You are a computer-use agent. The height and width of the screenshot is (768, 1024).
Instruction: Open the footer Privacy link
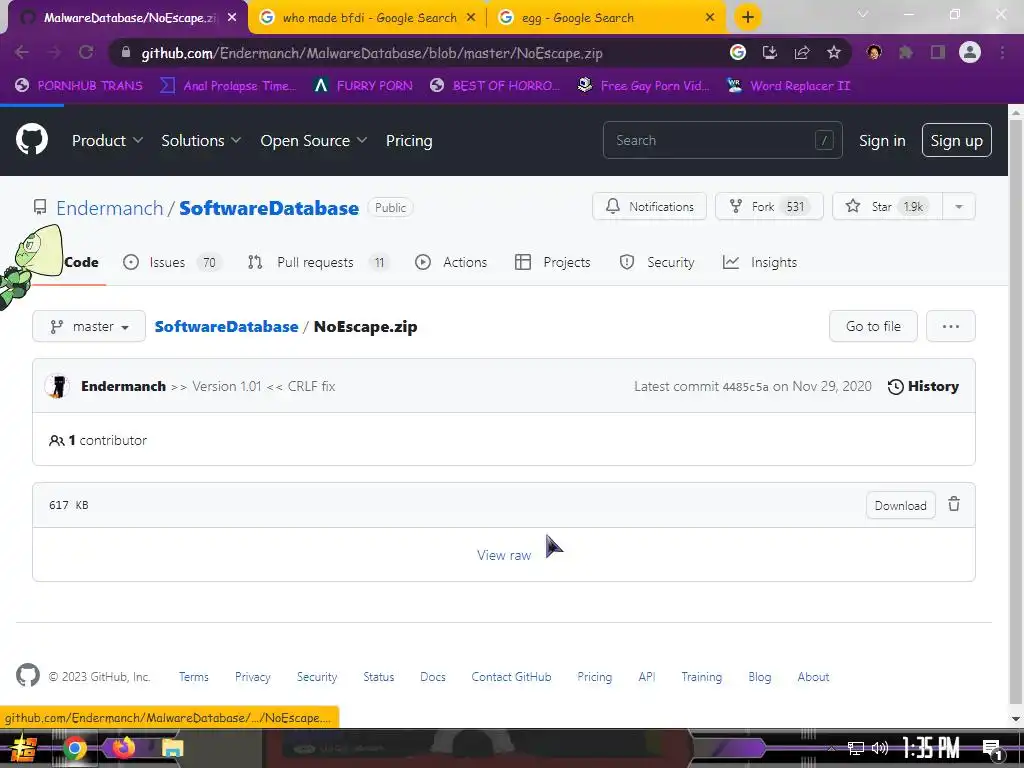tap(253, 677)
